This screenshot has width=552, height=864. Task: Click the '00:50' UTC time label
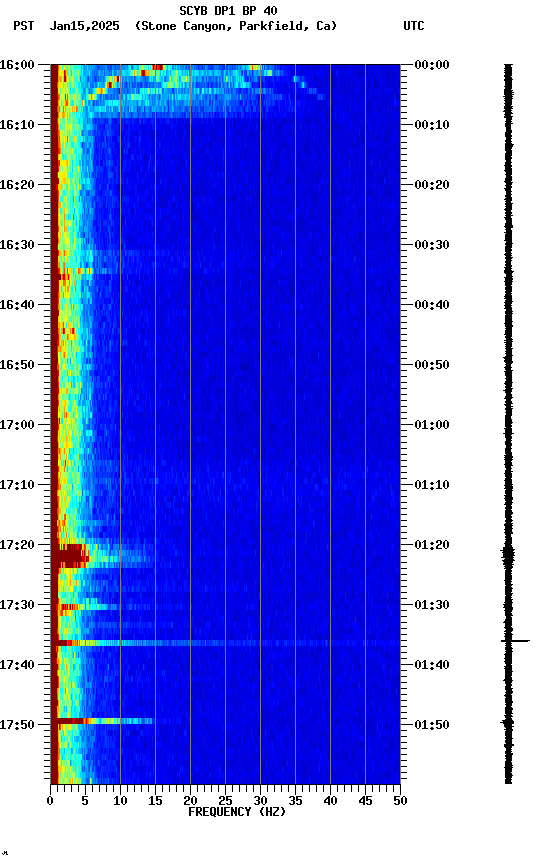(x=432, y=365)
